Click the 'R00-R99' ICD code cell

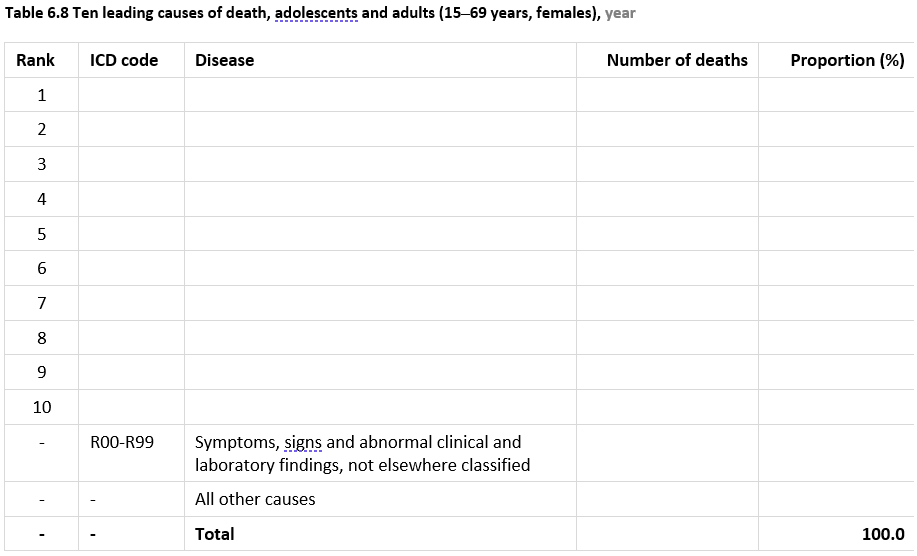click(x=122, y=442)
